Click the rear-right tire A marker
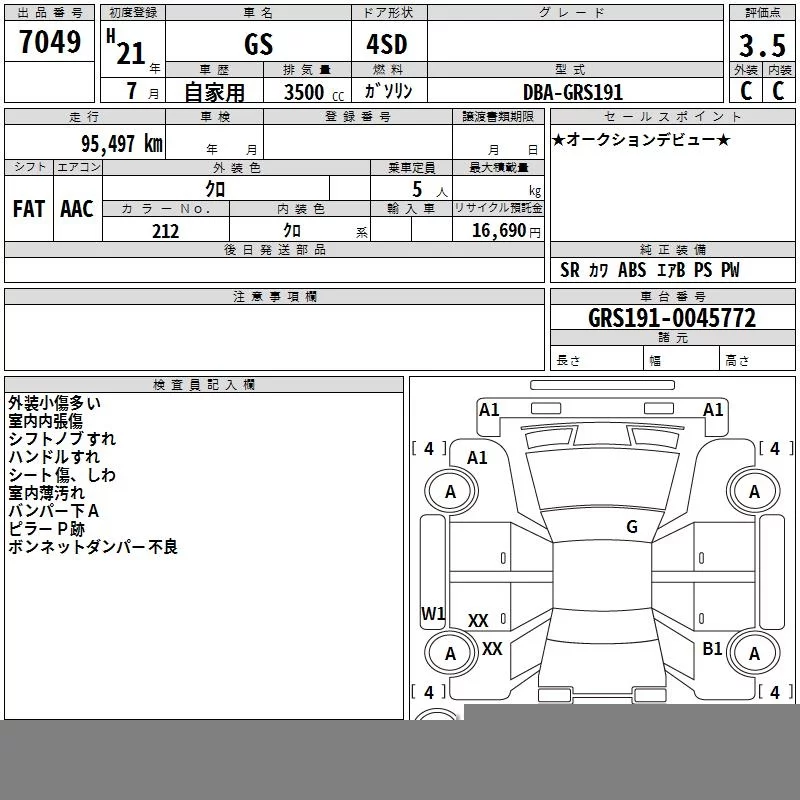The height and width of the screenshot is (800, 800). tap(754, 654)
